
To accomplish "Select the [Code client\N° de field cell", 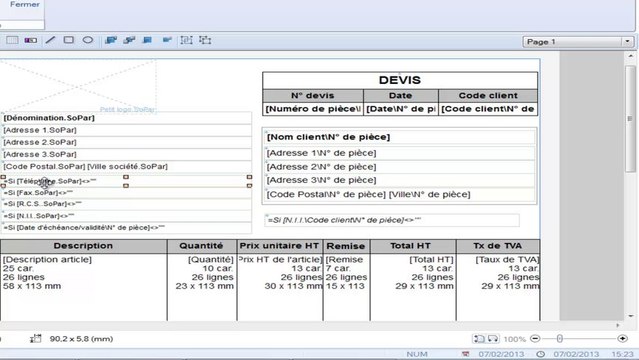I will [488, 109].
